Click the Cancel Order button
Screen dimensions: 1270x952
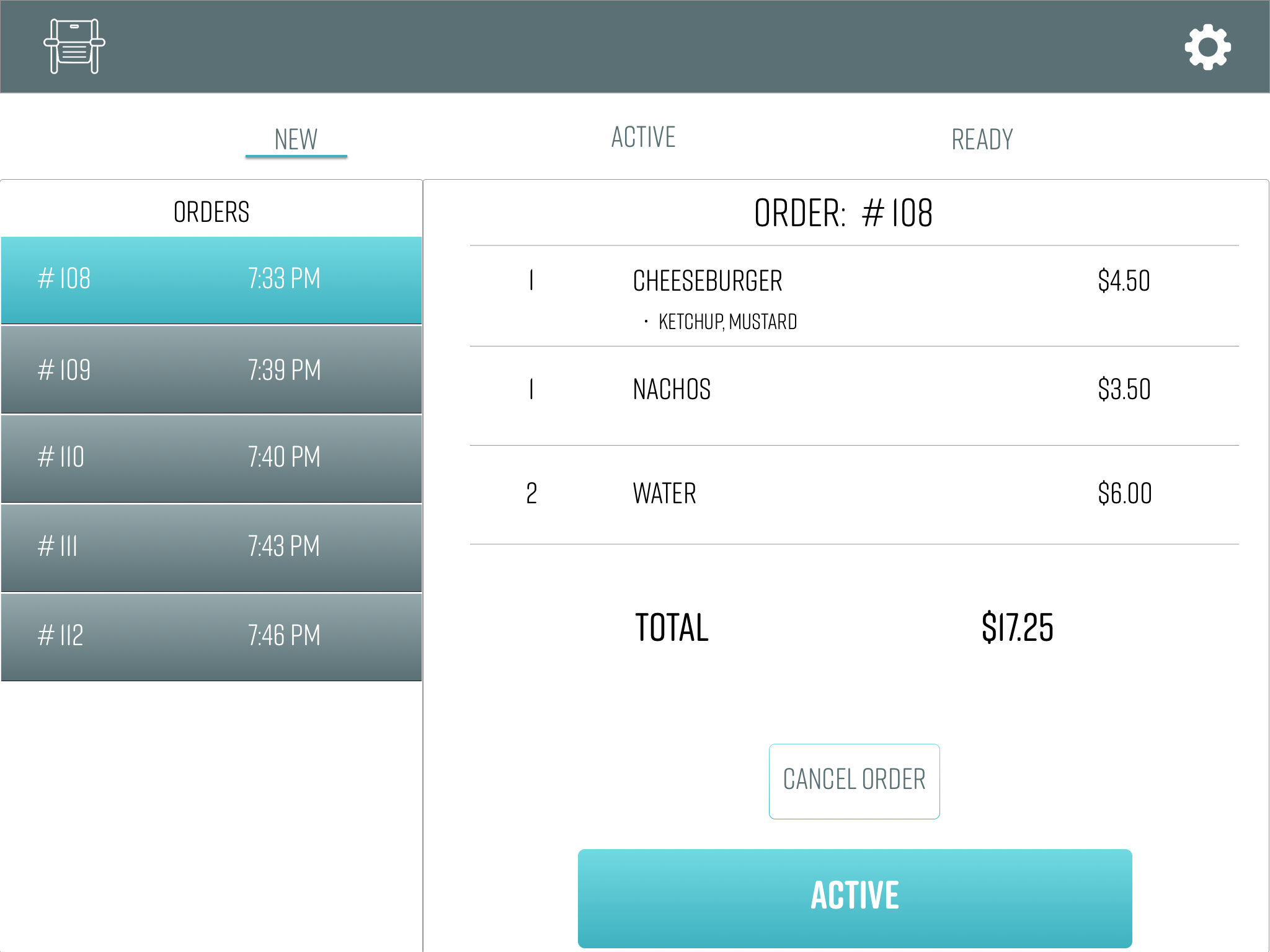pyautogui.click(x=855, y=781)
